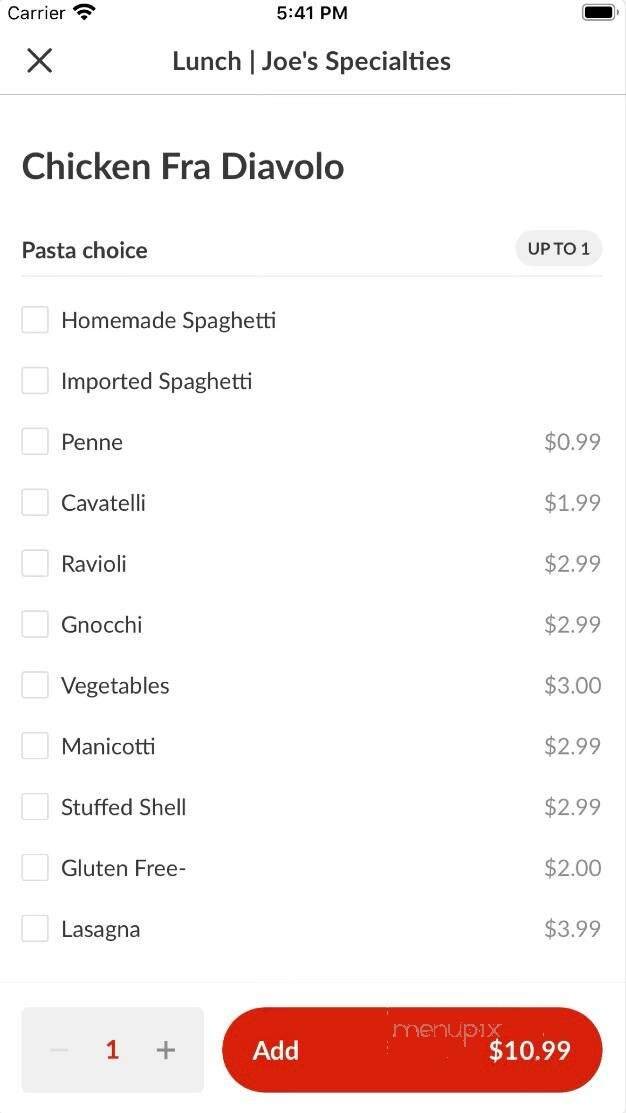
Task: Tap the battery indicator icon
Action: point(597,13)
